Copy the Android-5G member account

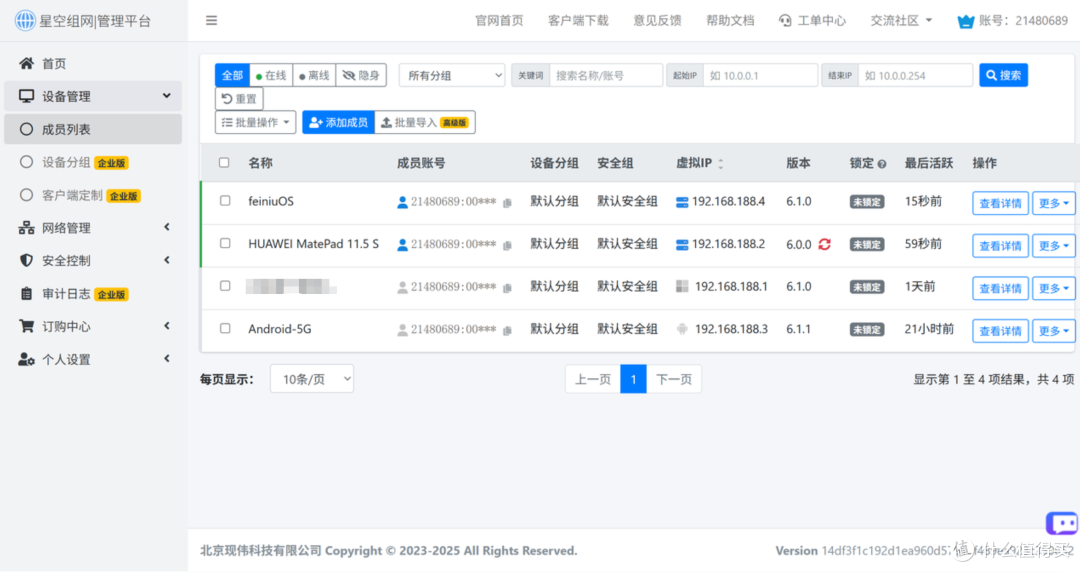pyautogui.click(x=507, y=331)
